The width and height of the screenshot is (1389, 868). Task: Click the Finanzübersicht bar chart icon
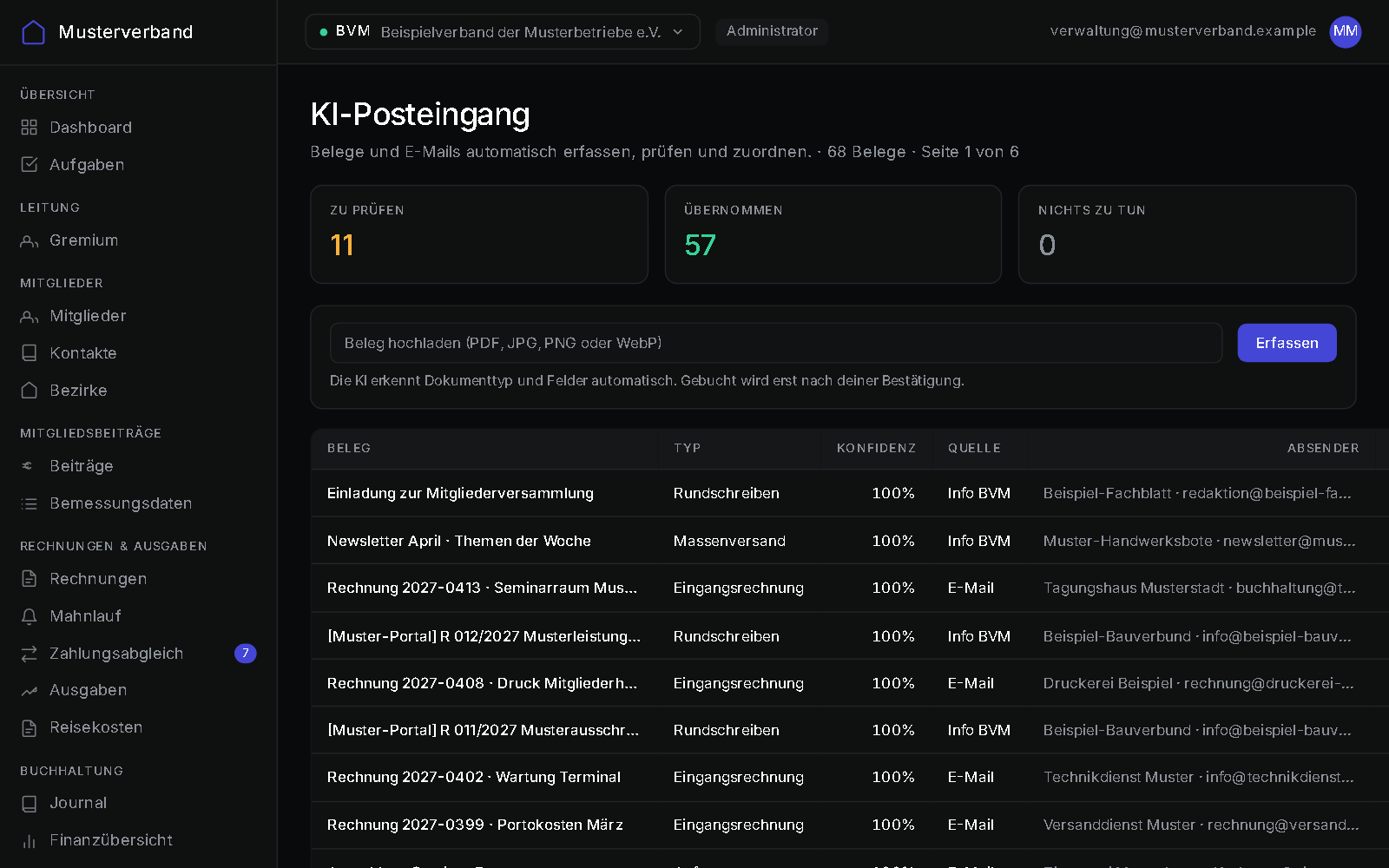[30, 841]
